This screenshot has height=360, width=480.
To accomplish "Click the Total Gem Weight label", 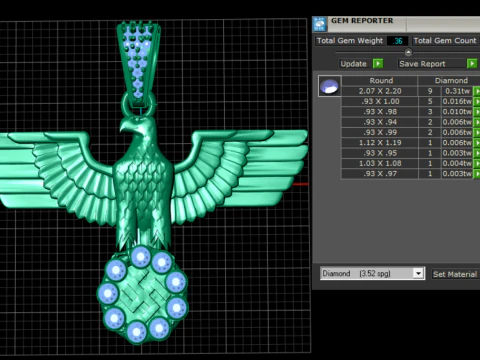I will click(350, 41).
